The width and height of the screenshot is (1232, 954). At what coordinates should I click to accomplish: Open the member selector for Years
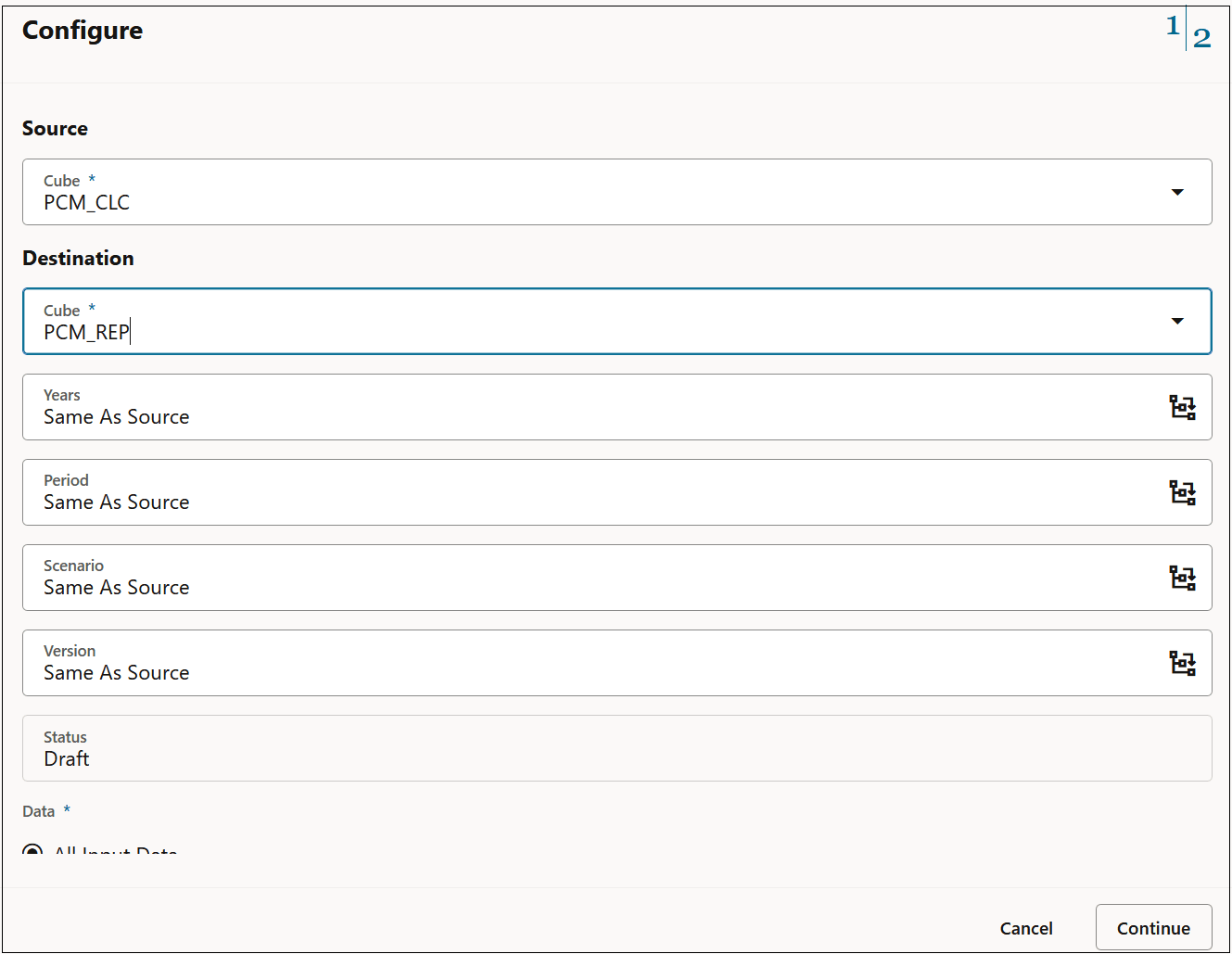click(1183, 407)
